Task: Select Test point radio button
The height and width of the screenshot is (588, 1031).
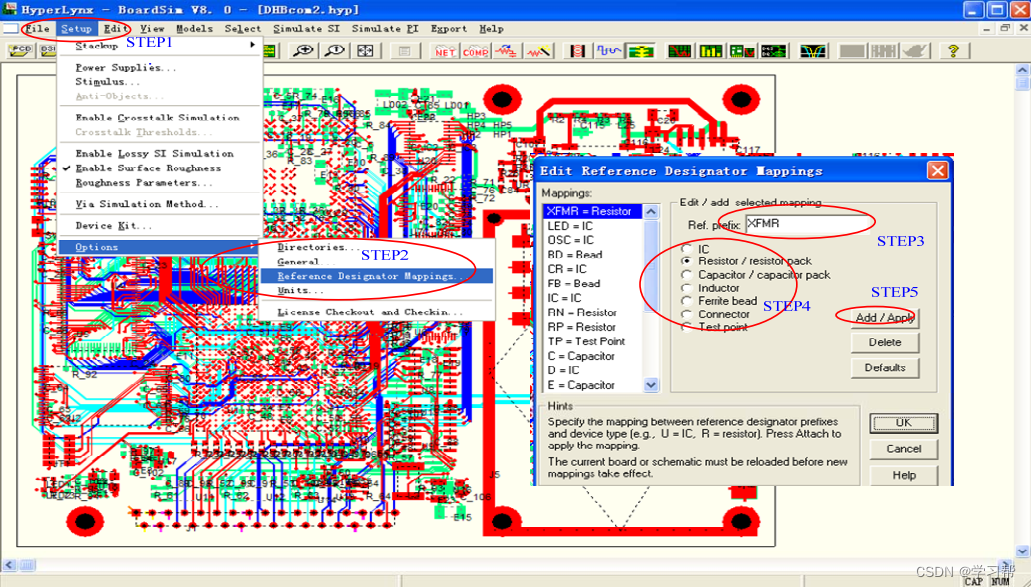Action: 686,327
